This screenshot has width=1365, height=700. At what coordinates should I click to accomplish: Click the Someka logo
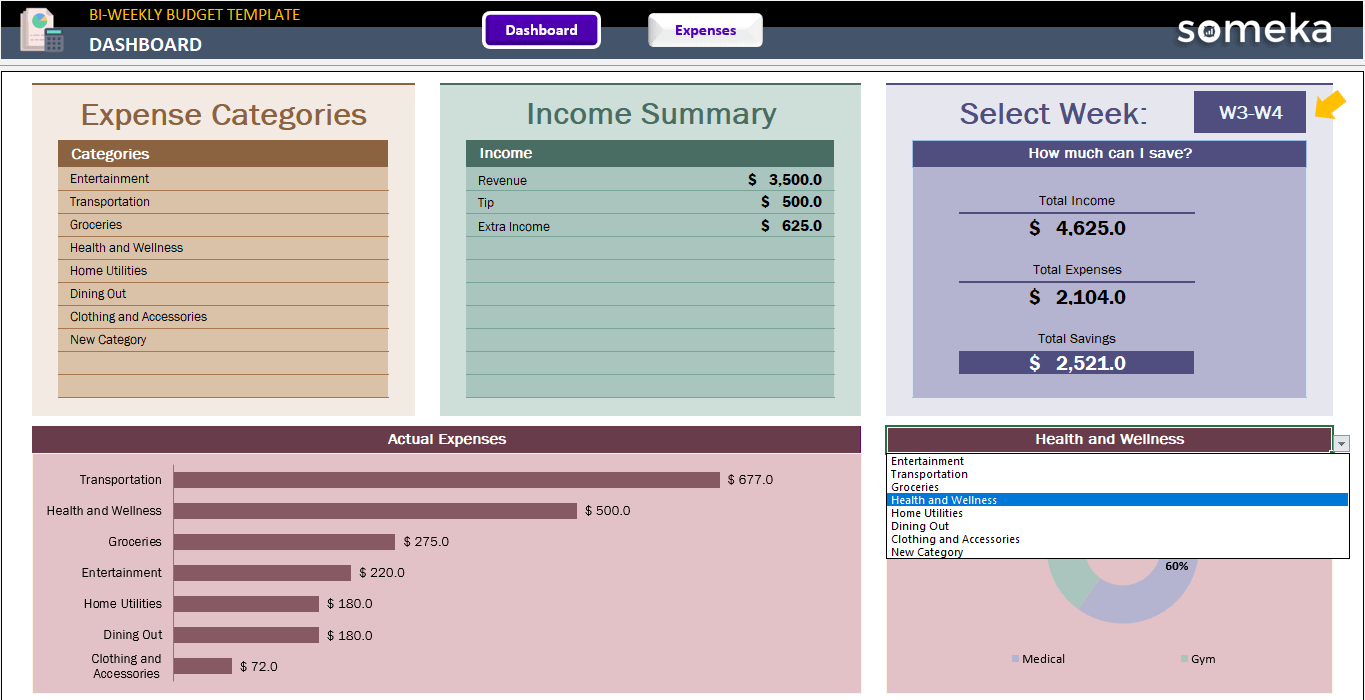click(1253, 30)
